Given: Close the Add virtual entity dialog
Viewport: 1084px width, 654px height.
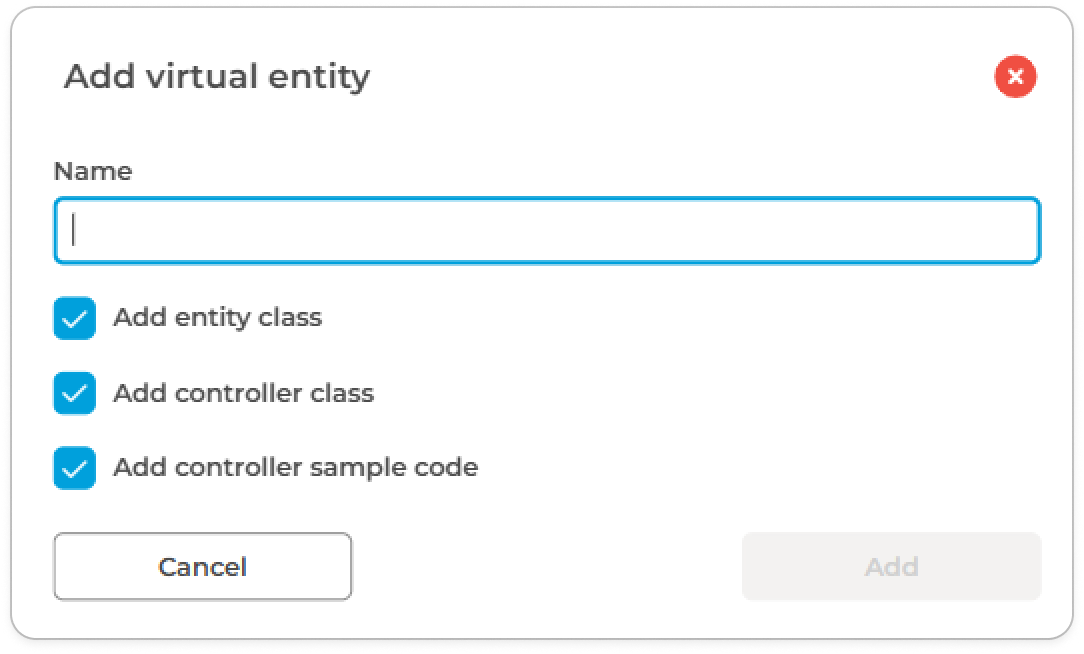Looking at the screenshot, I should 1015,77.
